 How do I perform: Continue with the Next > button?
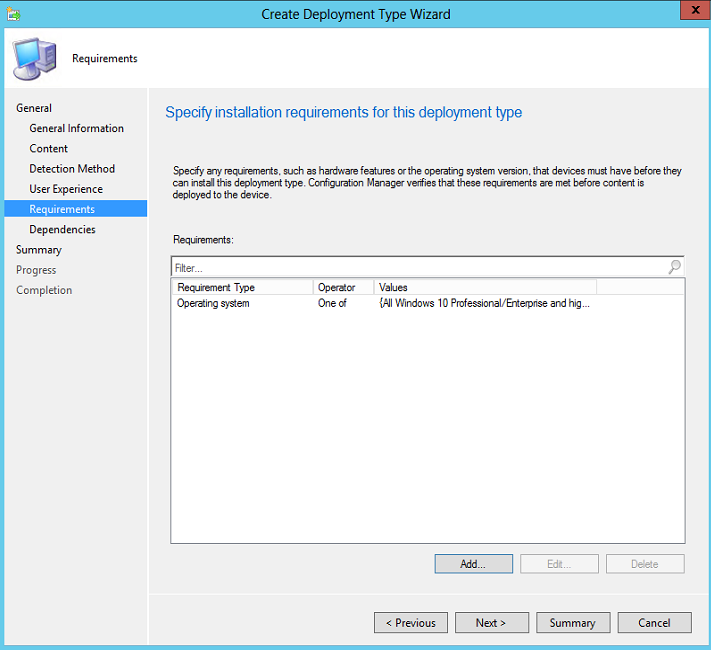click(x=492, y=623)
